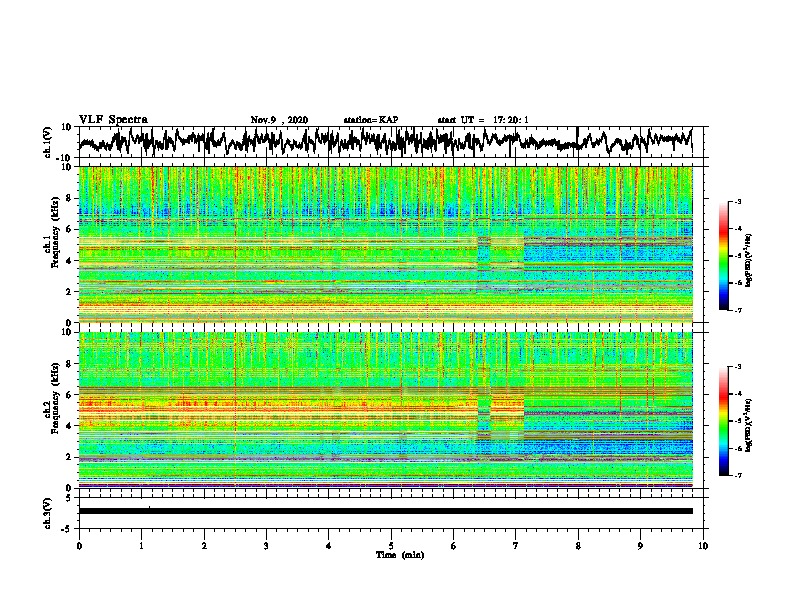
Task: Click the "Time (min)" axis label
Action: [400, 554]
